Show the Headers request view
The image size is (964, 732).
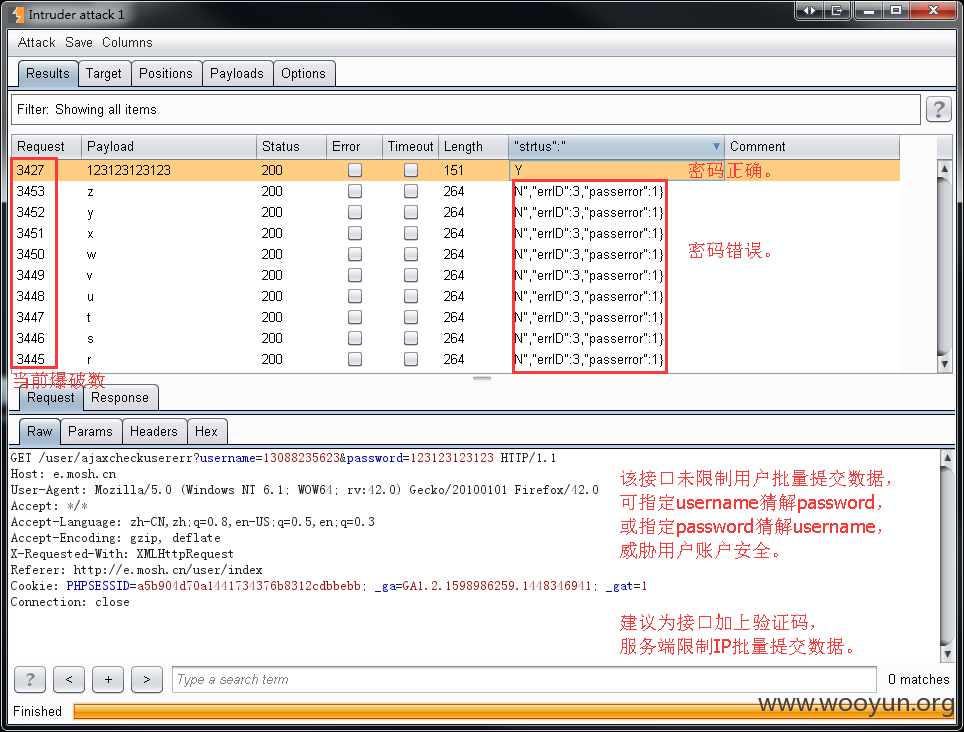click(x=154, y=431)
